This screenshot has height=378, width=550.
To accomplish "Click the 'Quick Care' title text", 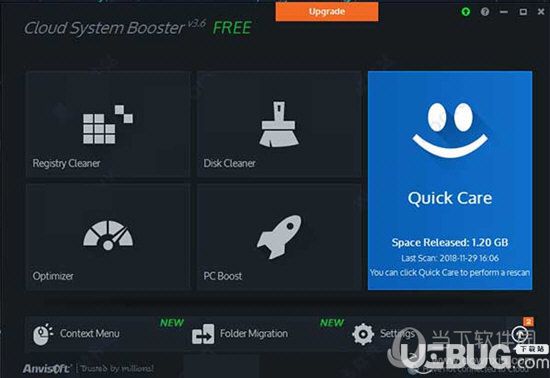I will pos(450,198).
